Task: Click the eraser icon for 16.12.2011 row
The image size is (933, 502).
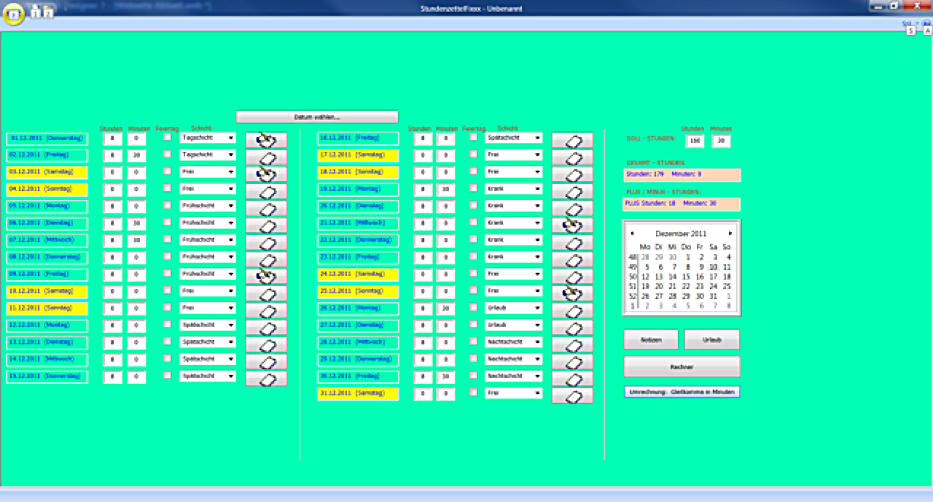Action: point(573,141)
